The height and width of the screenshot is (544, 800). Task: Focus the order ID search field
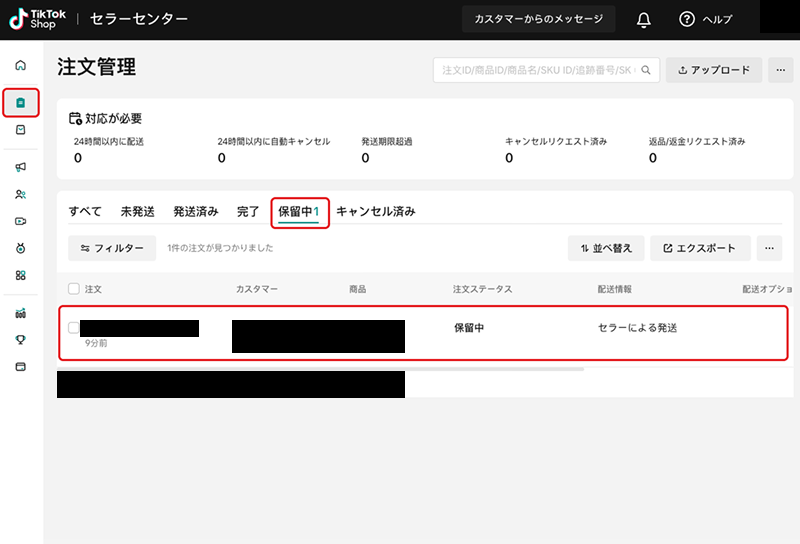535,70
